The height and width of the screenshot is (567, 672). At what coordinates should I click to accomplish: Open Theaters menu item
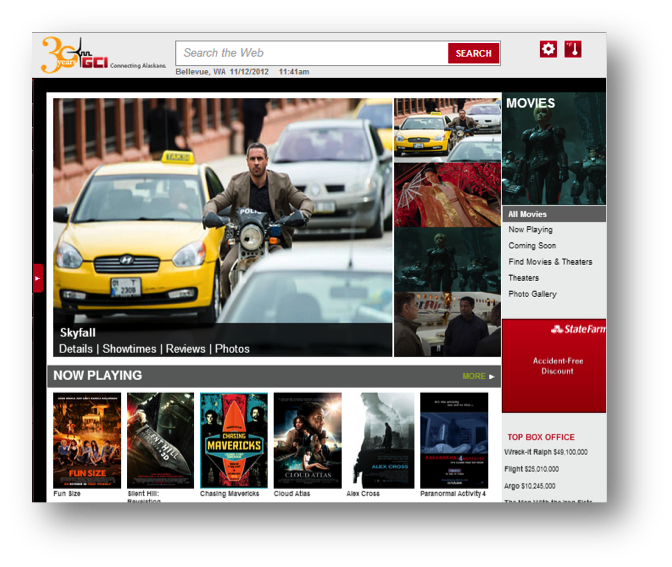pos(524,278)
